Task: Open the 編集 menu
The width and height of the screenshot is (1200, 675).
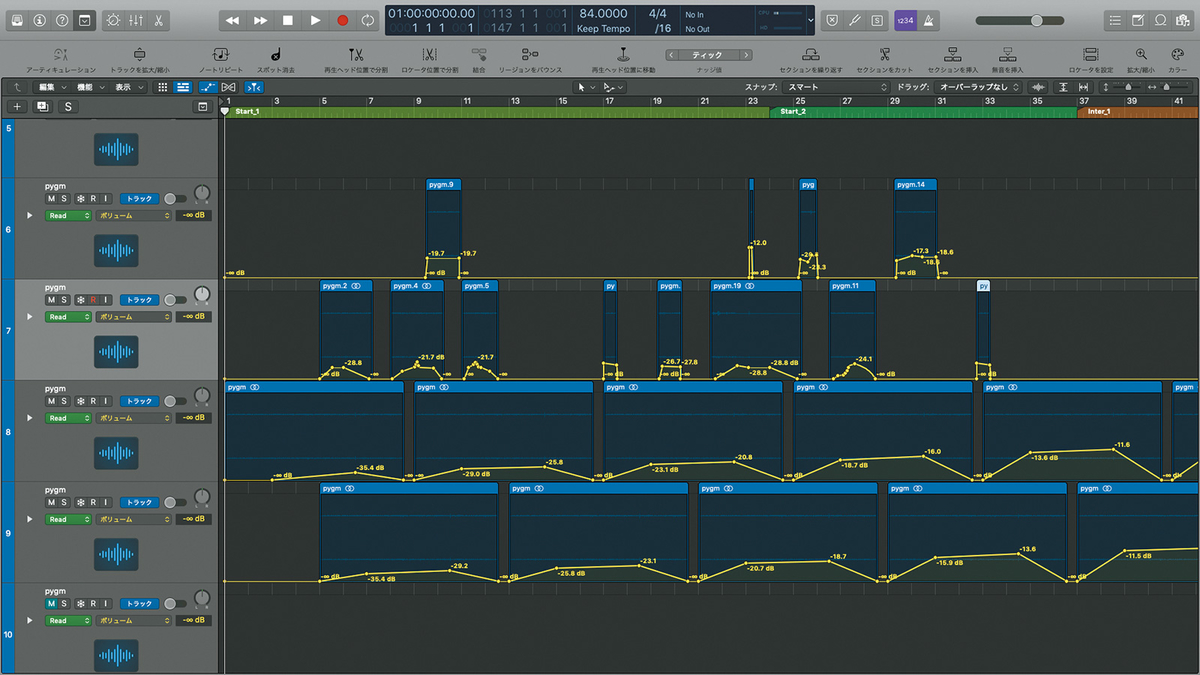Action: [x=52, y=87]
